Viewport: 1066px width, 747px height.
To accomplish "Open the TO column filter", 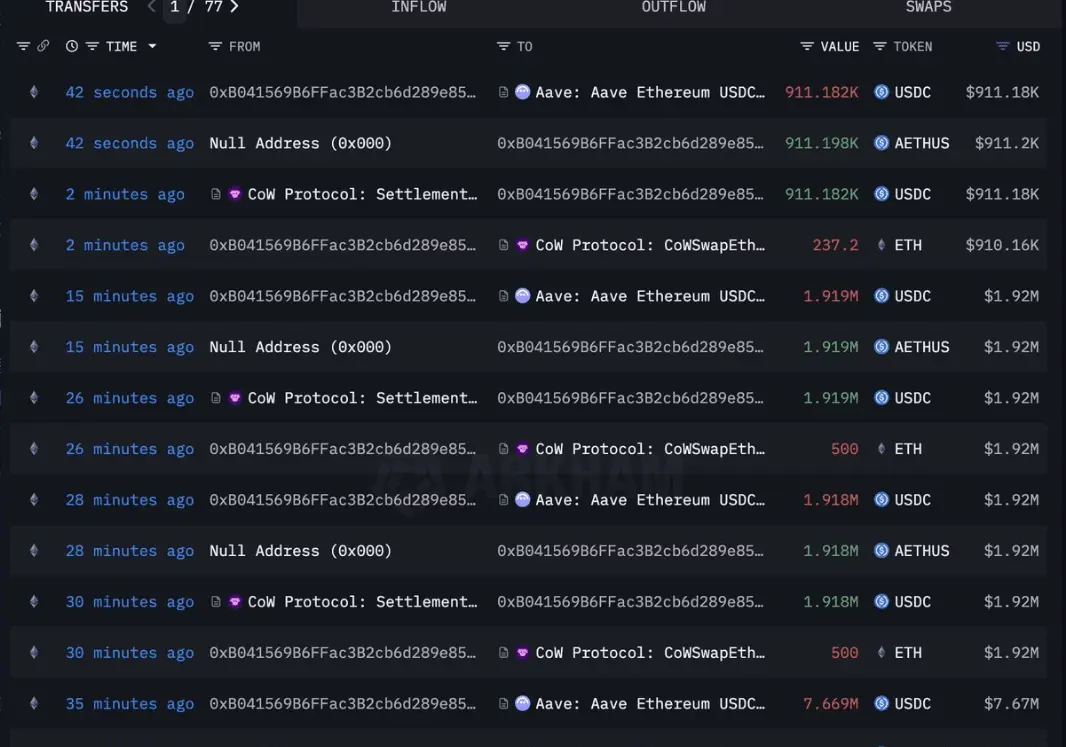I will tap(503, 46).
